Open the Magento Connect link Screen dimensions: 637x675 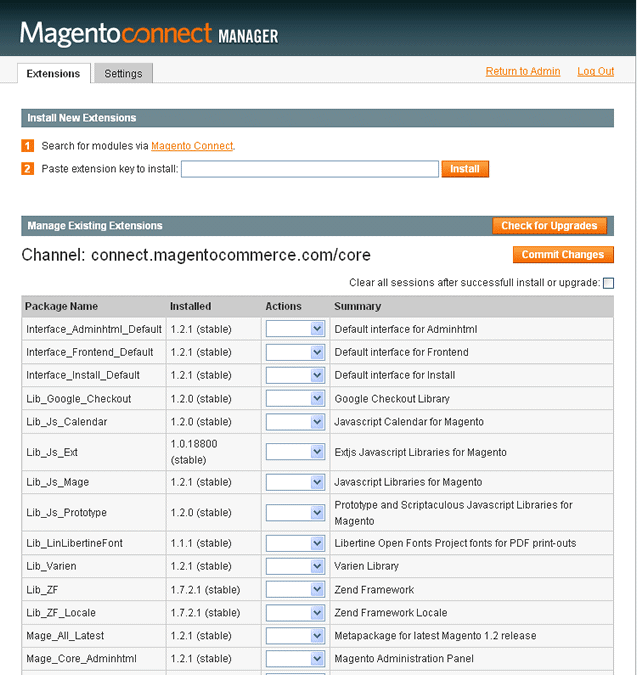pos(192,146)
